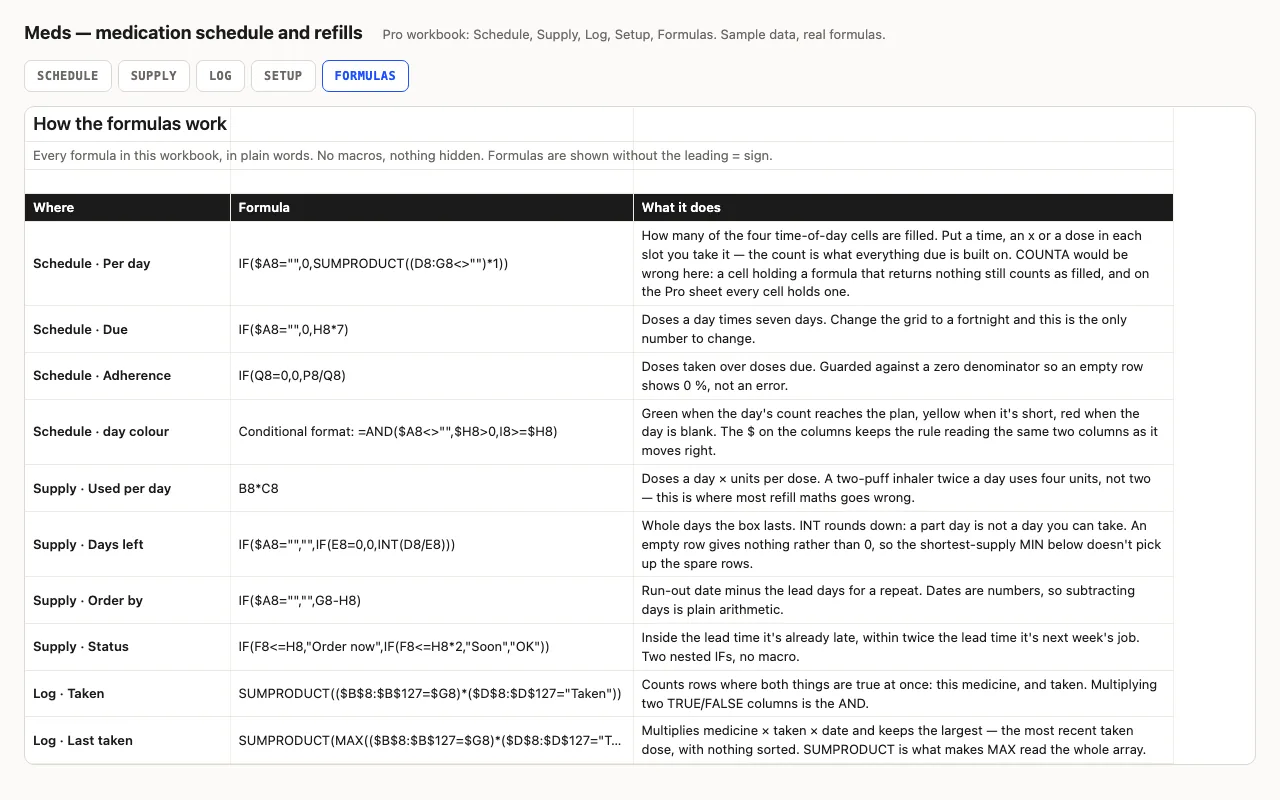Select the B8*C8 formula cell

(x=432, y=488)
